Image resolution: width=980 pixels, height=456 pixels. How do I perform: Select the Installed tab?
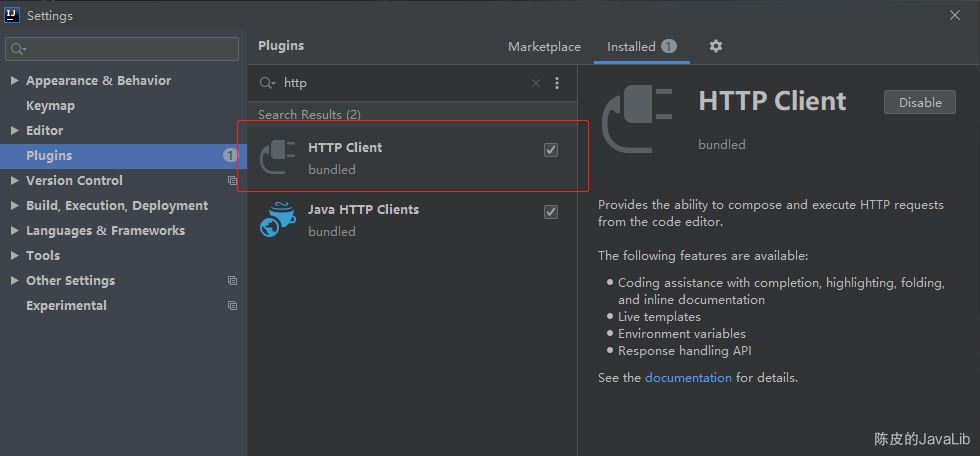[631, 47]
